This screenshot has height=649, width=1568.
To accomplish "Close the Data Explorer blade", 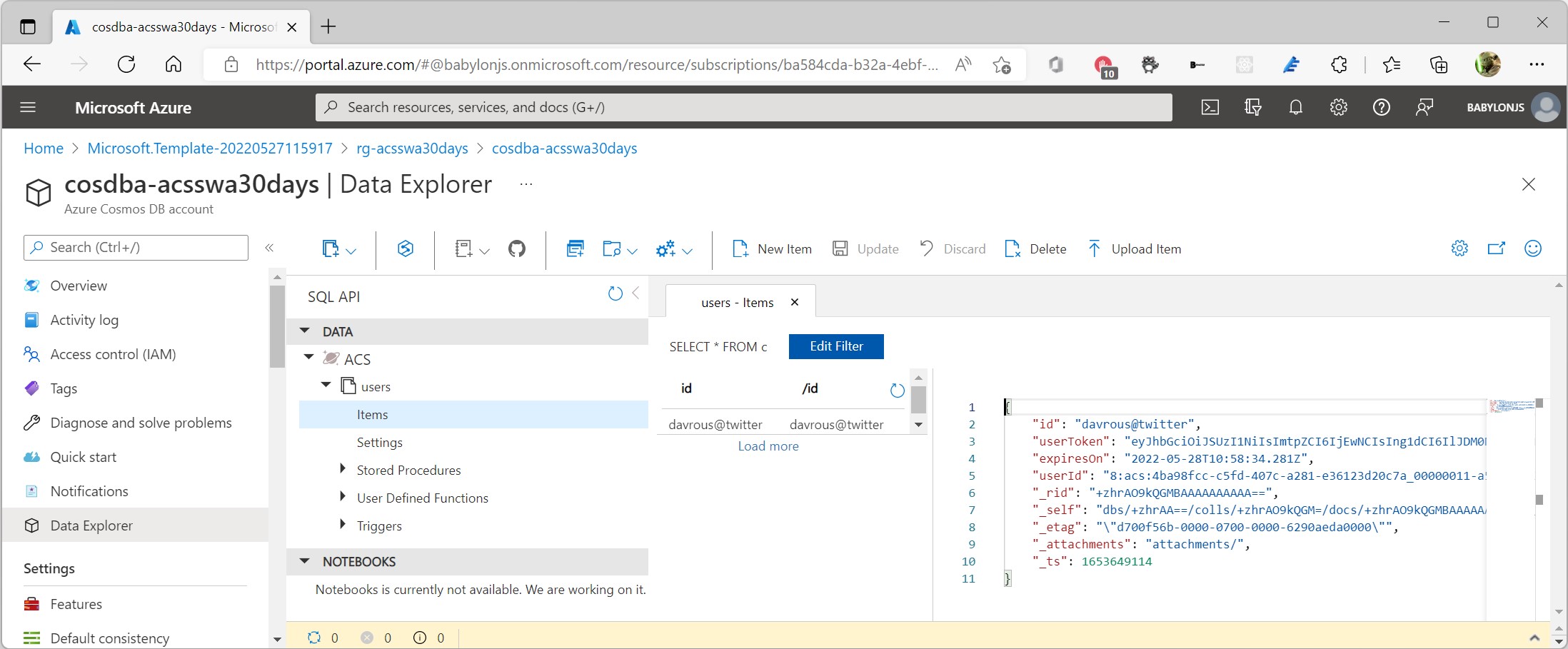I will pos(1529,184).
